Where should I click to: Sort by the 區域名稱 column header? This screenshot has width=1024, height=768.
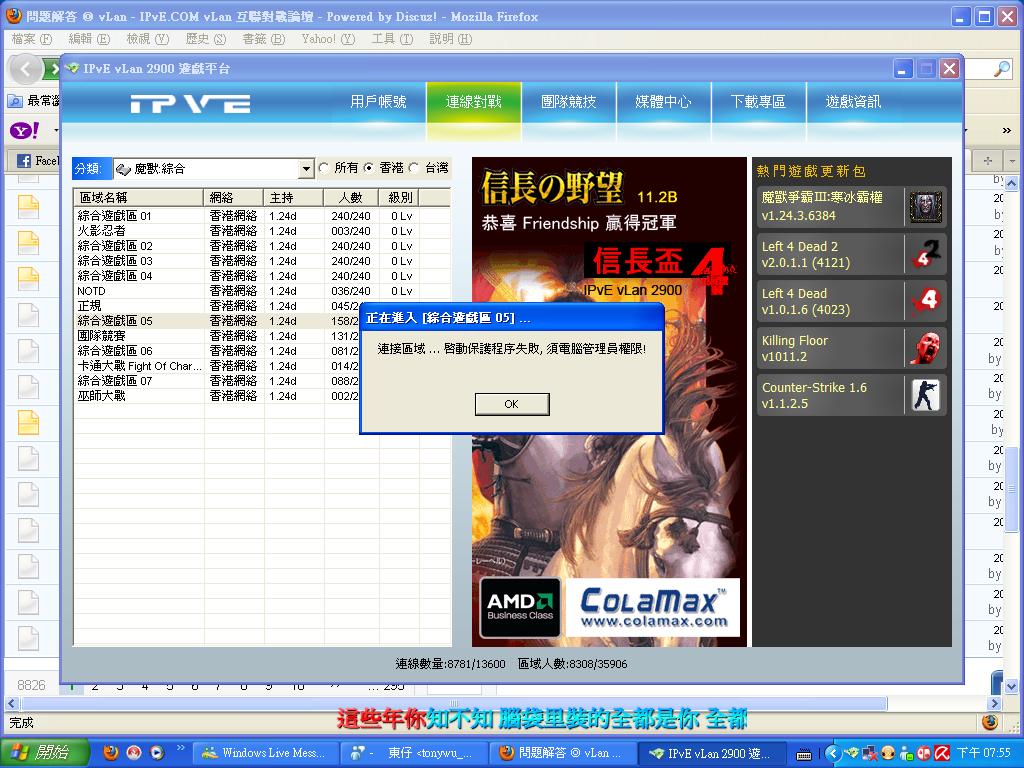pyautogui.click(x=139, y=197)
